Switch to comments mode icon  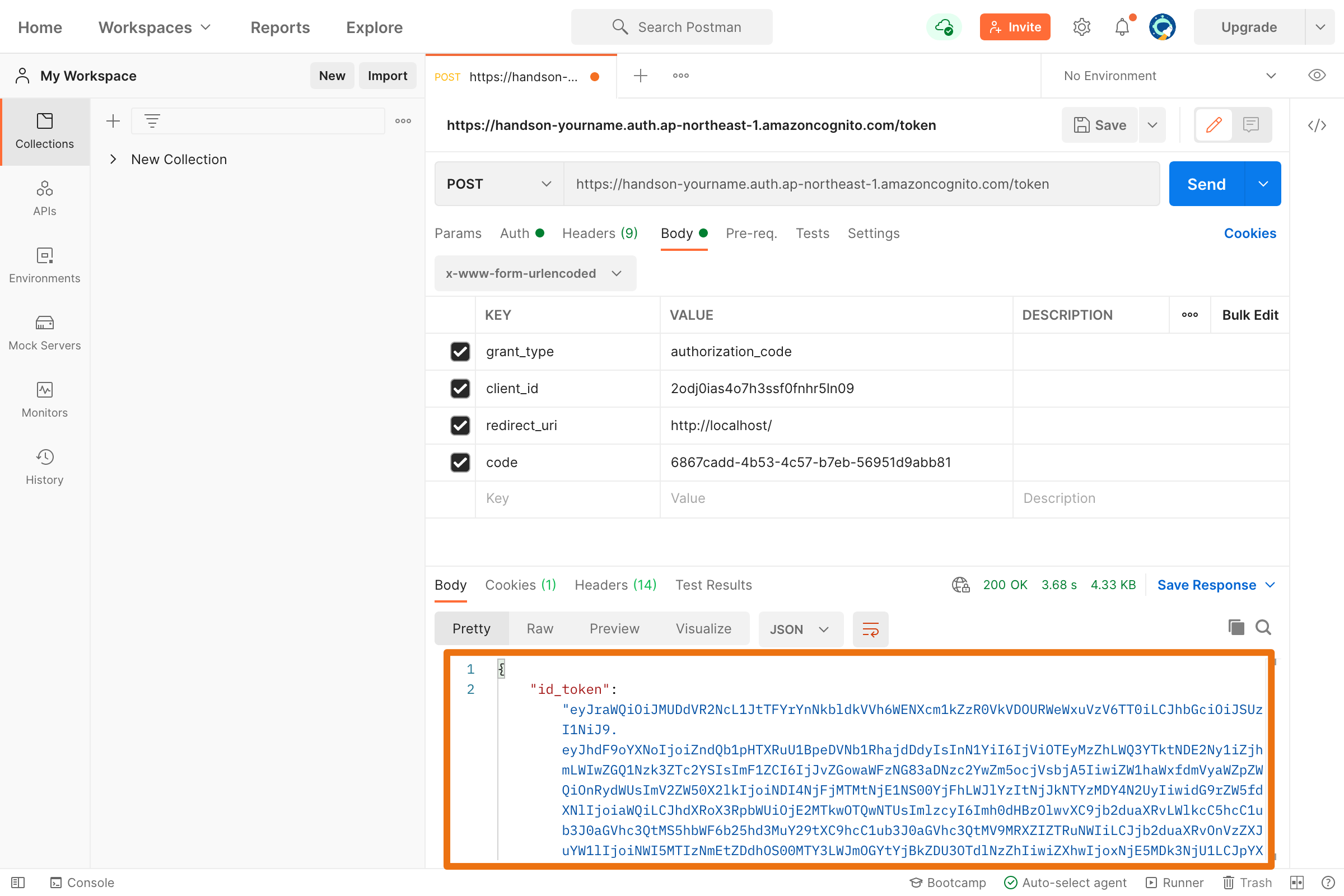(1251, 124)
